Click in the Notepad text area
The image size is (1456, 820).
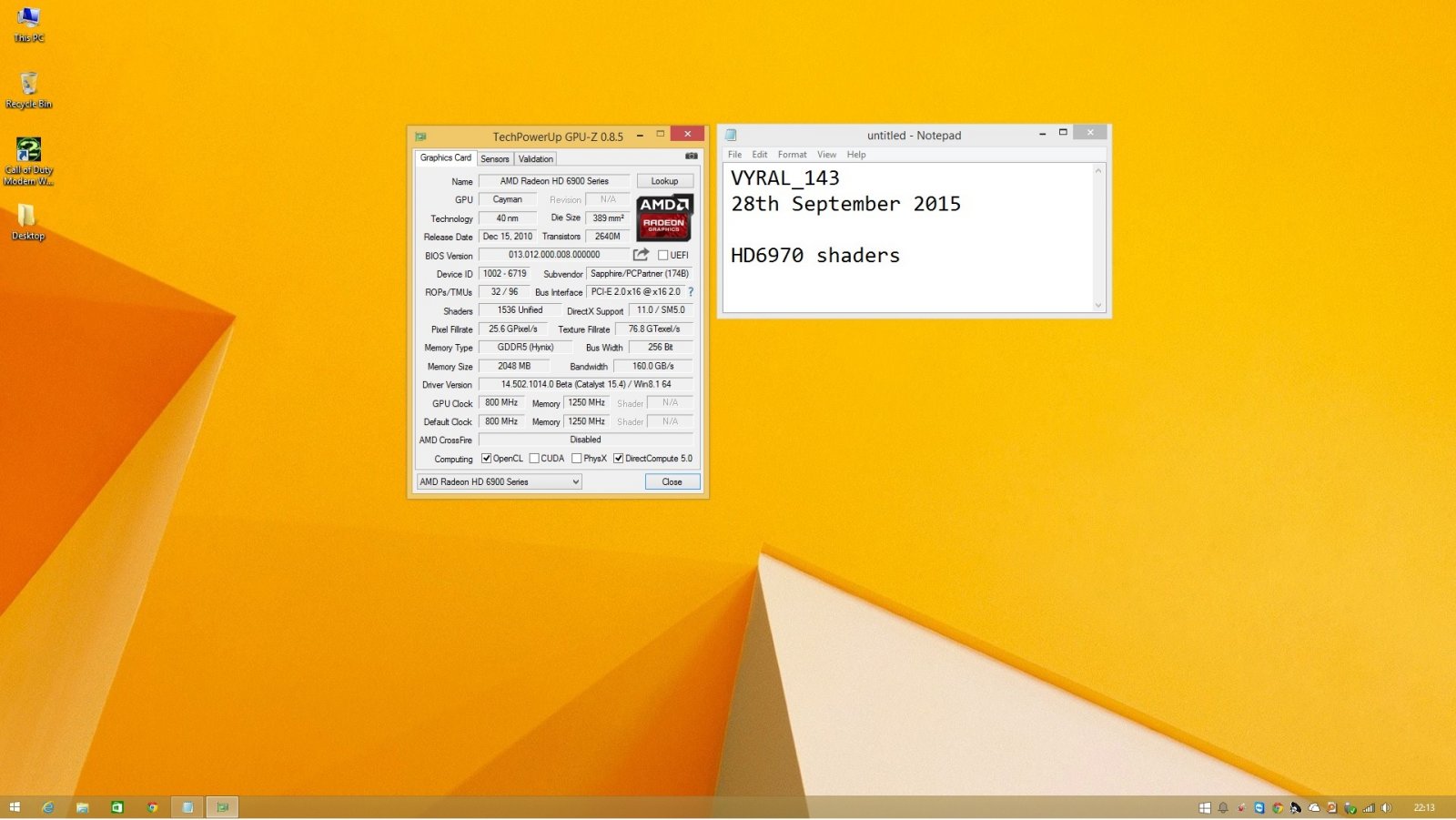(x=907, y=238)
